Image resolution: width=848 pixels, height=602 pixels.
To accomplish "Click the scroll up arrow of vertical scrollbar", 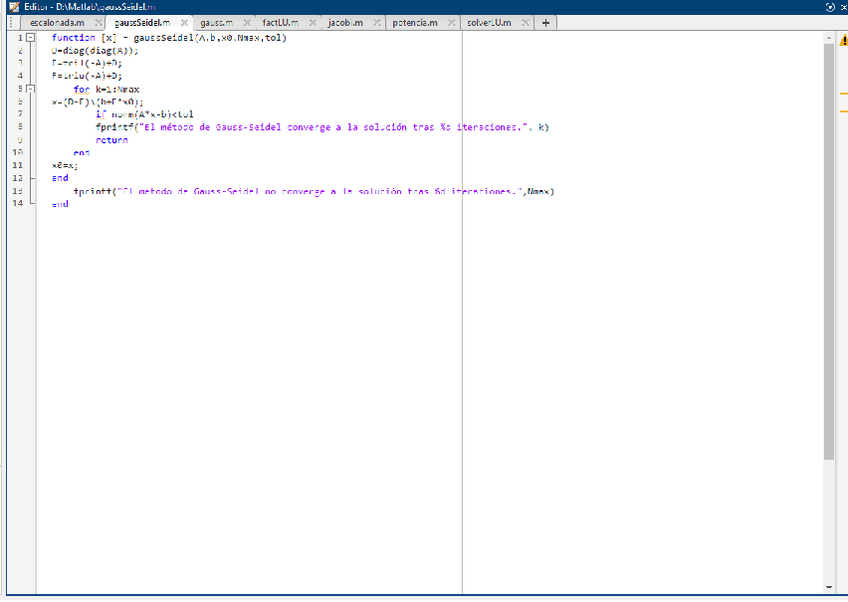I will click(x=829, y=39).
